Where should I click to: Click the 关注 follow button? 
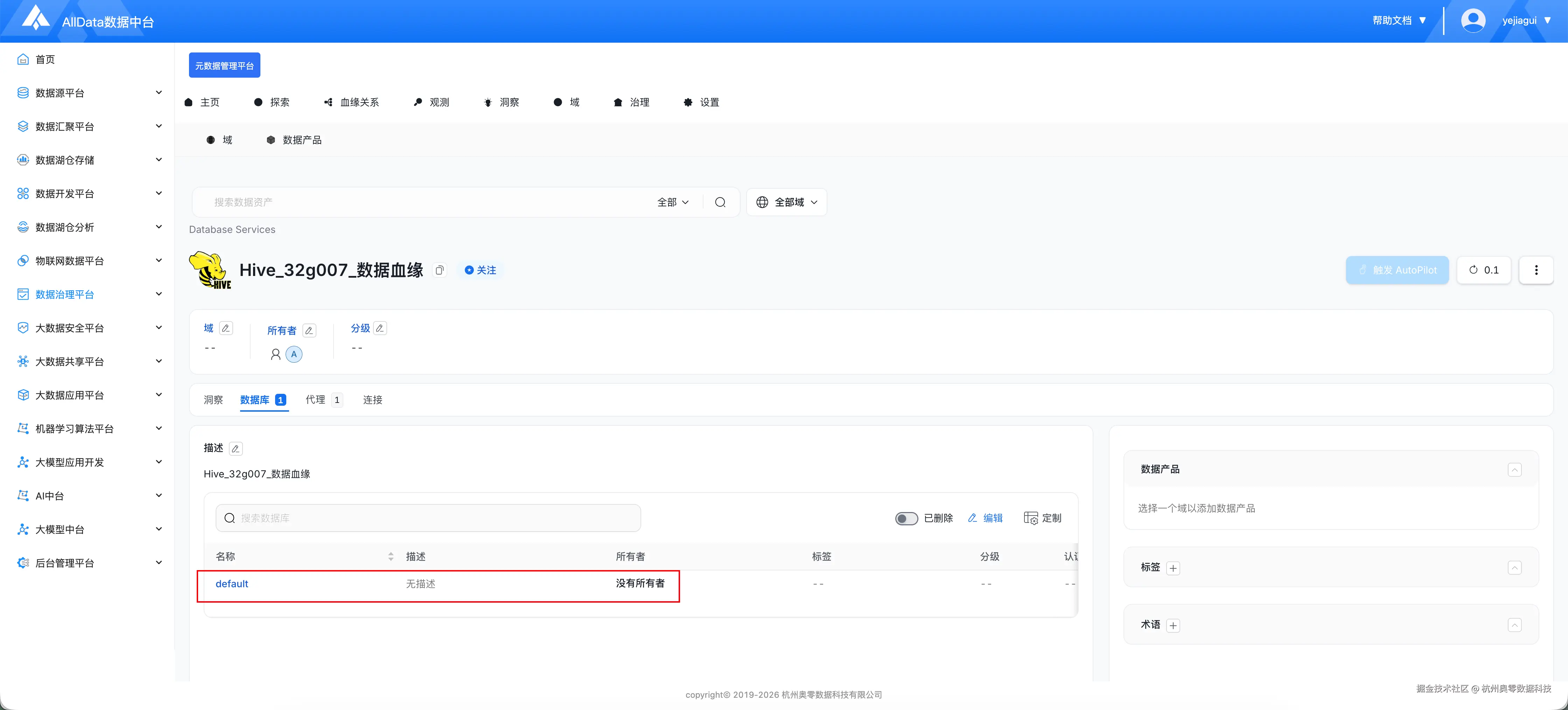(x=480, y=270)
